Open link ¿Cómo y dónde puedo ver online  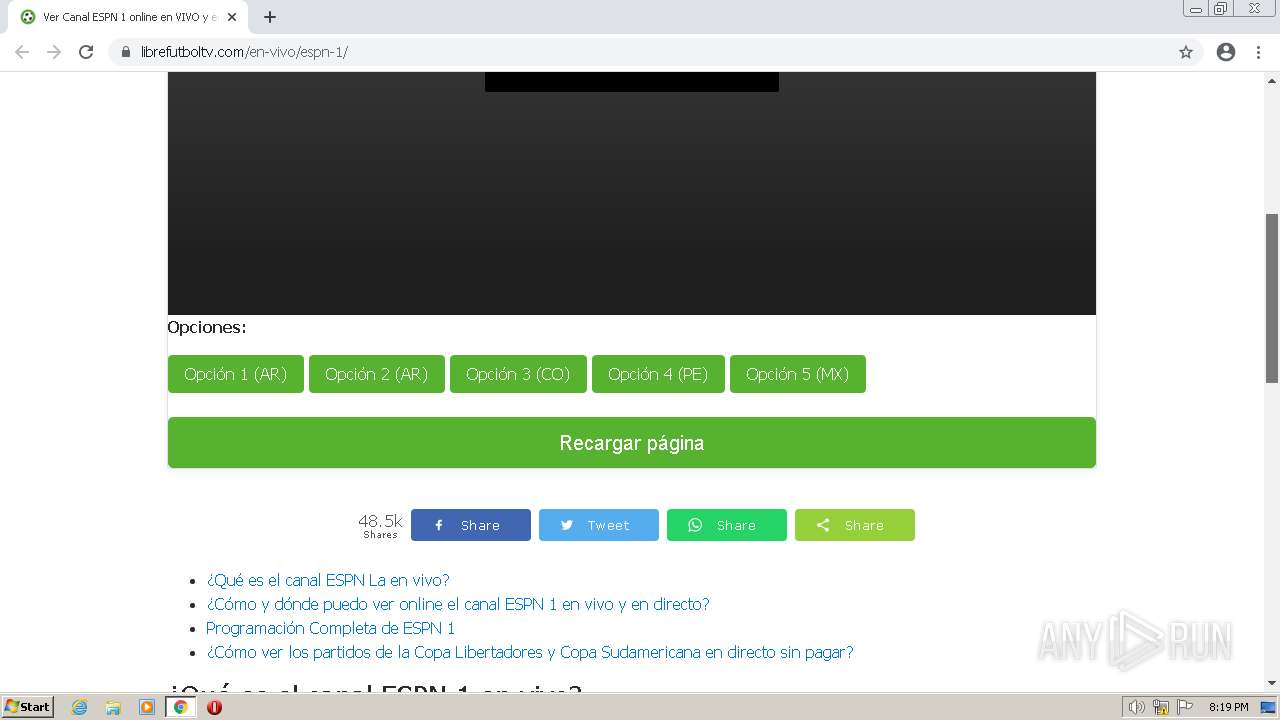(458, 604)
